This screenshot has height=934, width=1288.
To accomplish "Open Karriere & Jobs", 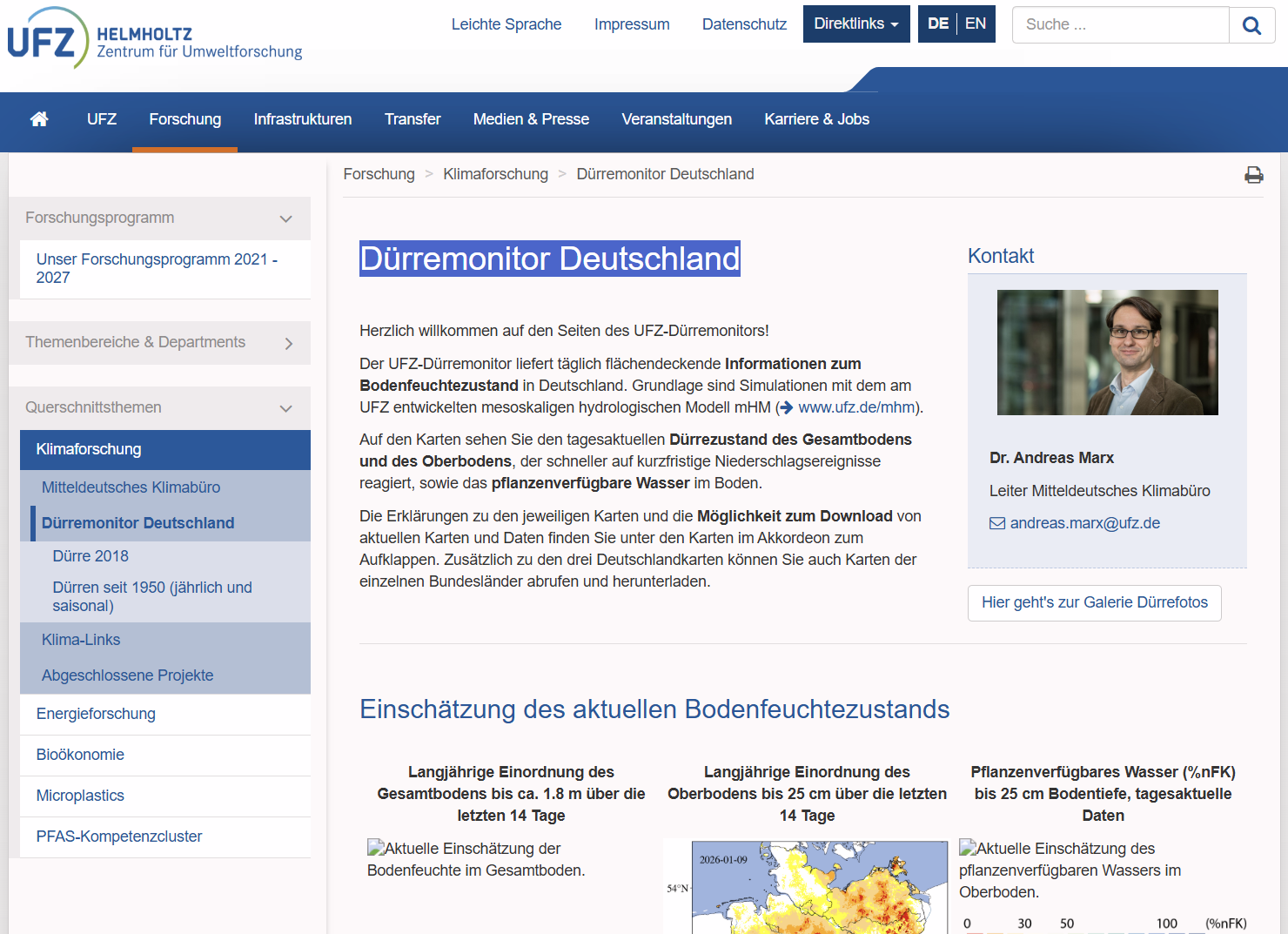I will (x=816, y=119).
